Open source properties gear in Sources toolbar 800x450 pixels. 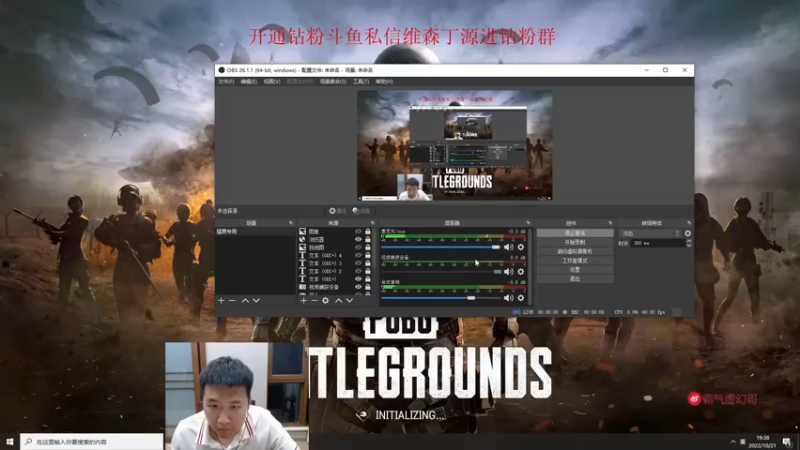tap(326, 301)
